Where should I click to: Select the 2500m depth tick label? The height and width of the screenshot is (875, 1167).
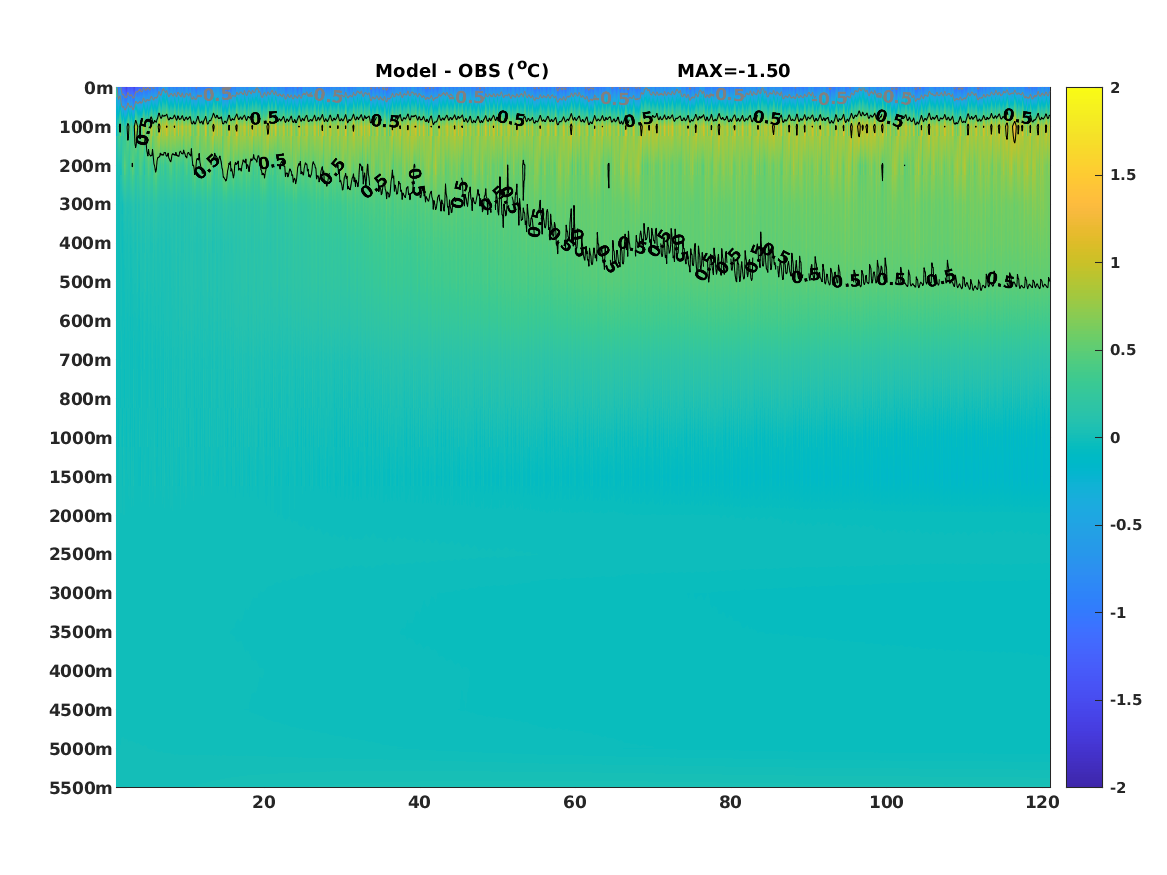tap(81, 554)
